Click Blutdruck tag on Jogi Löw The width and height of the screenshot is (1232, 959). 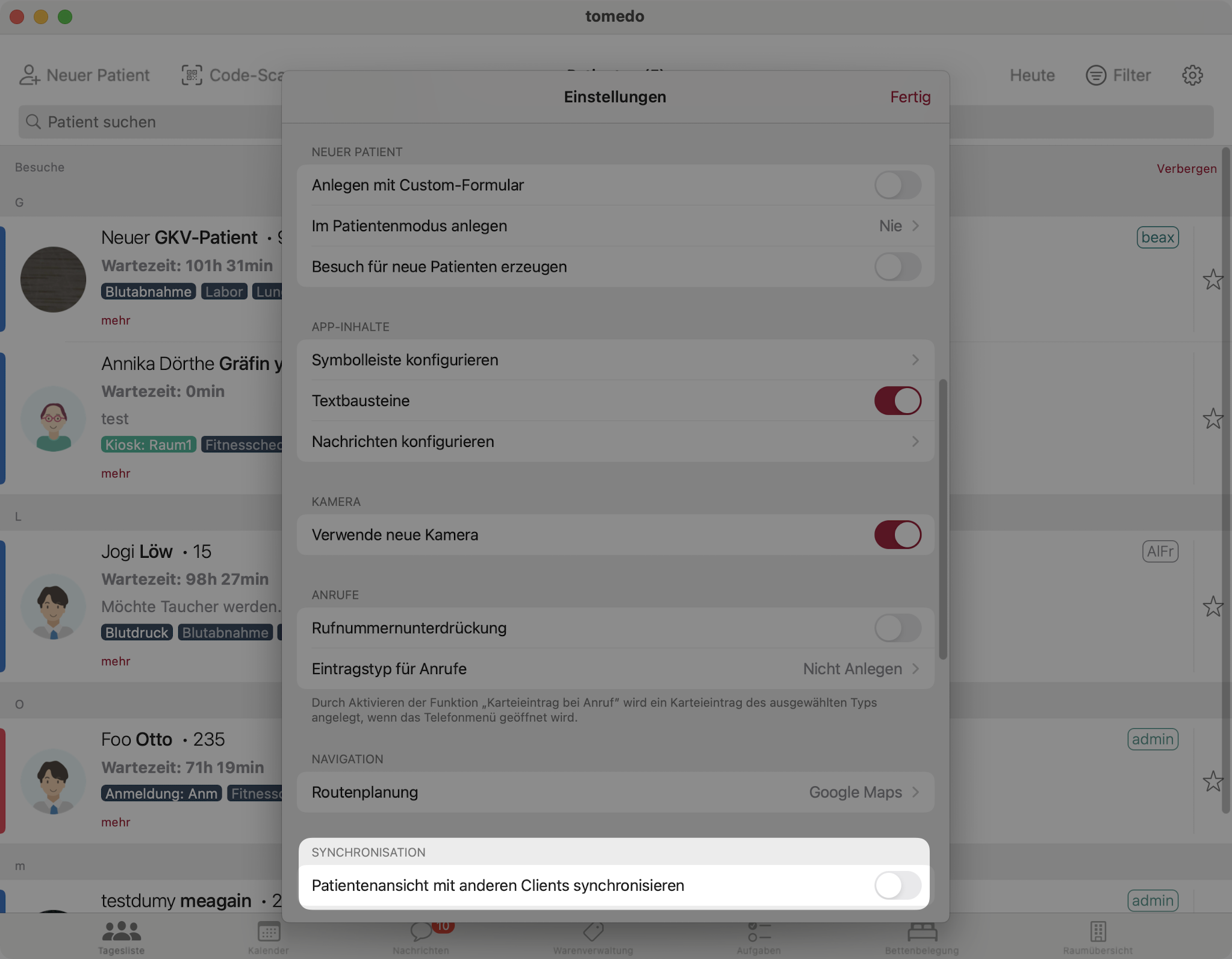137,633
